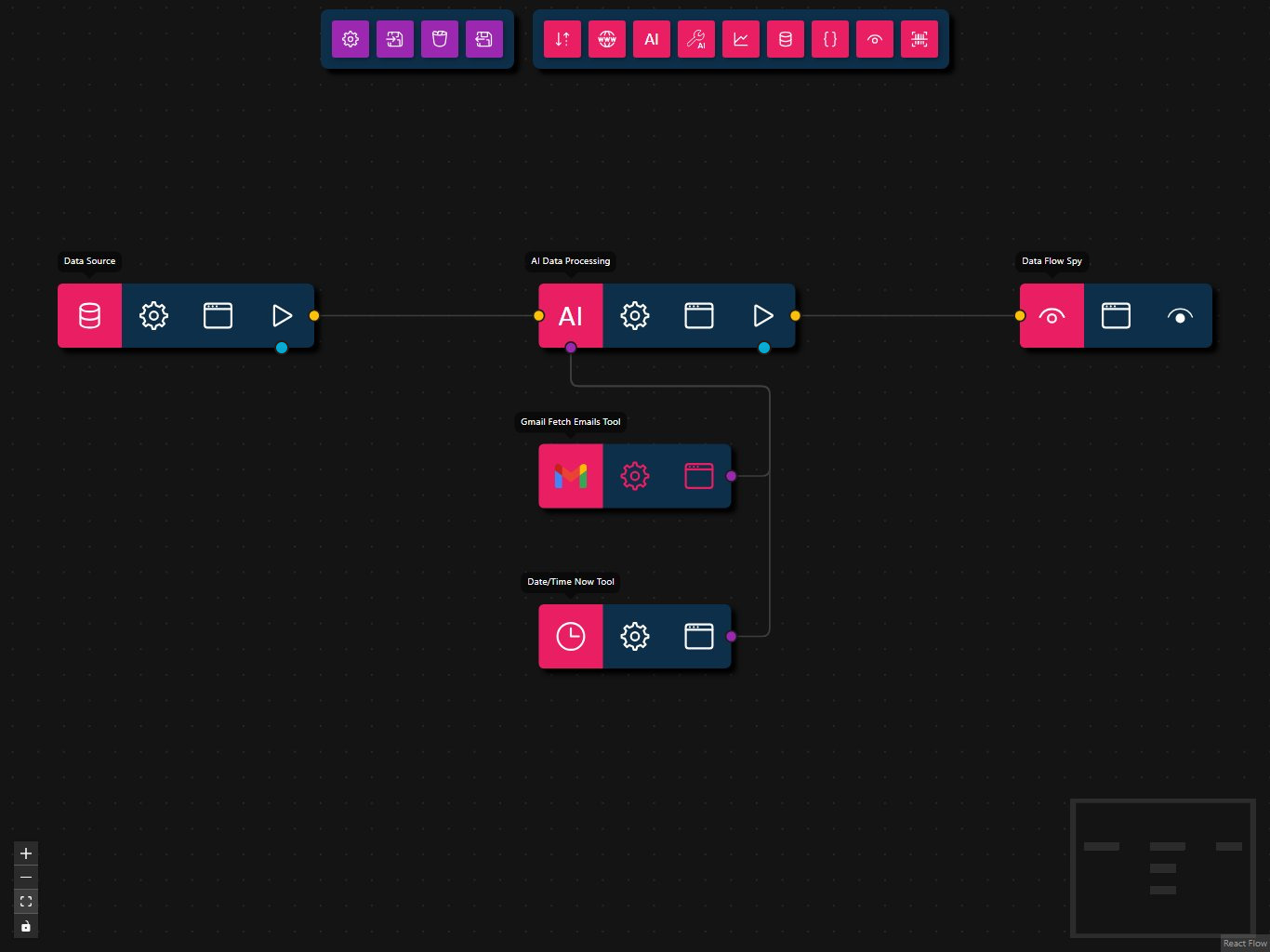The image size is (1270, 952).
Task: Run the AI Data Processing node
Action: 763,316
